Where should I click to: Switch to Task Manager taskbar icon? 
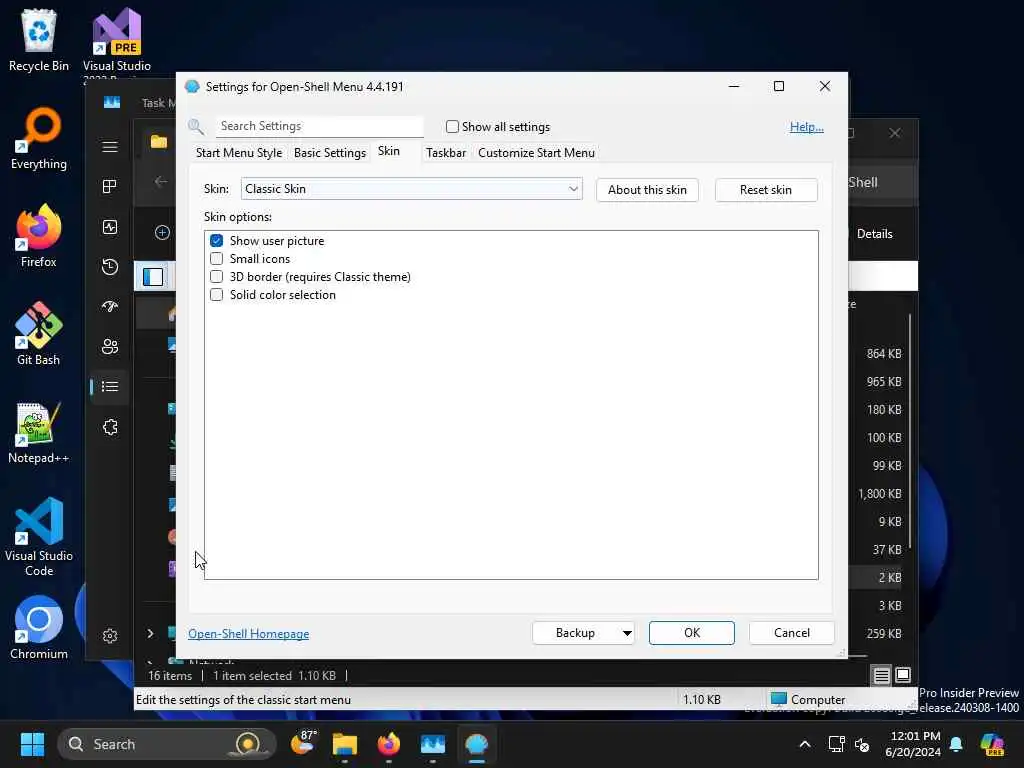(432, 744)
